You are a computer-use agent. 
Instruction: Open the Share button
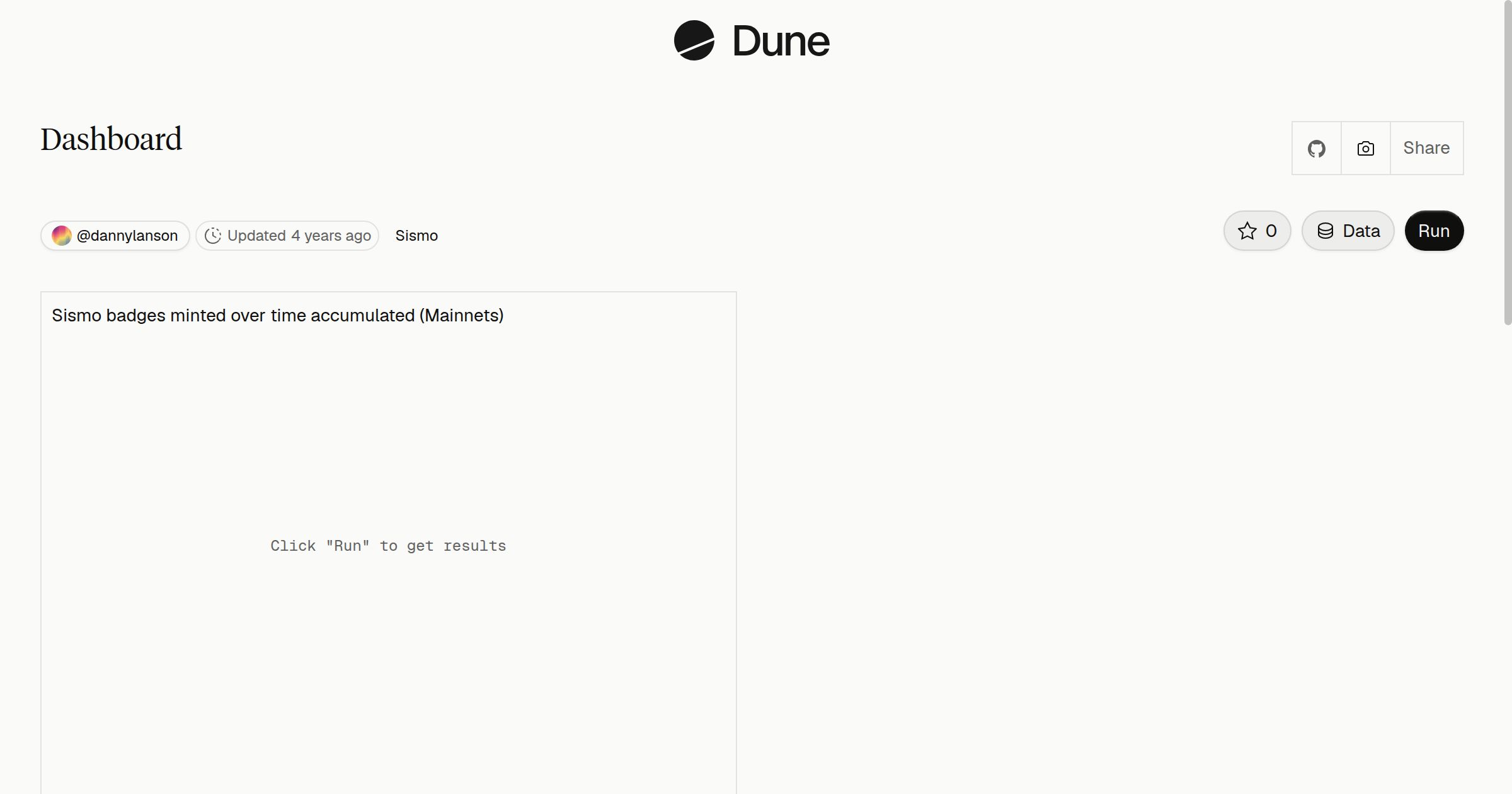[1426, 148]
